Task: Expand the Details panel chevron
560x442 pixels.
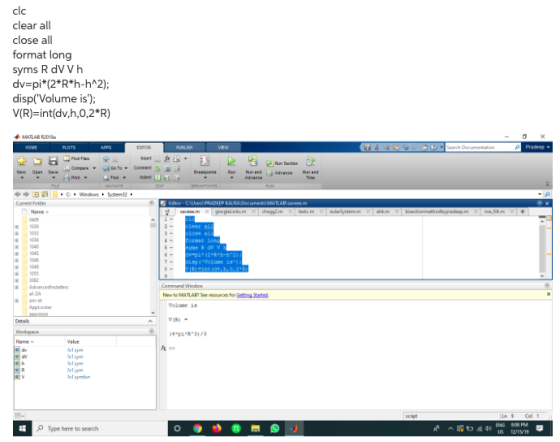Action: (150, 321)
